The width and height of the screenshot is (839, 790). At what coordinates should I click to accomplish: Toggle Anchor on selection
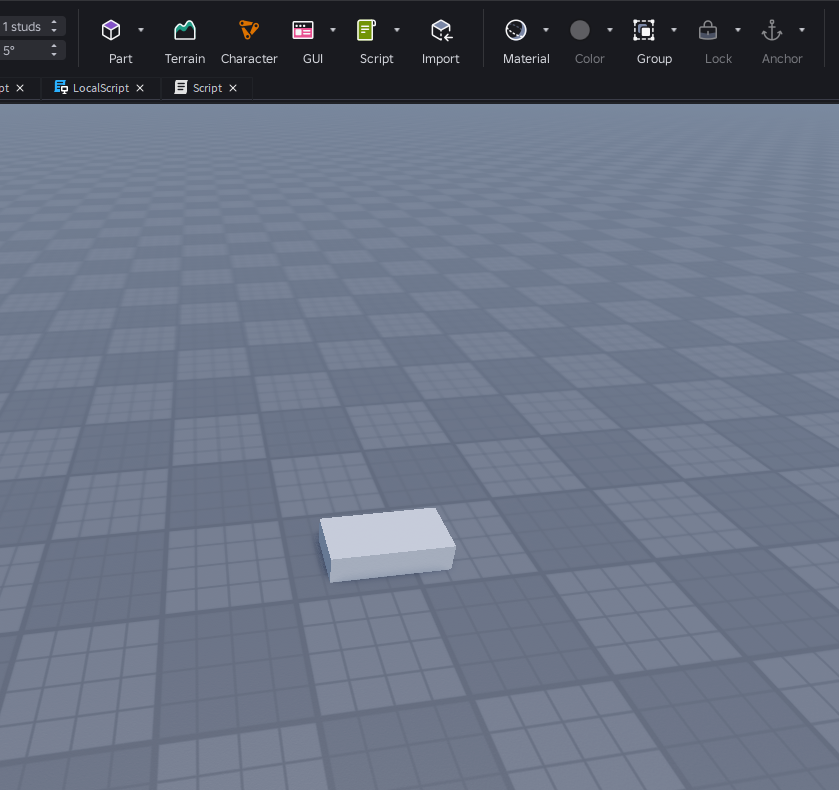772,31
